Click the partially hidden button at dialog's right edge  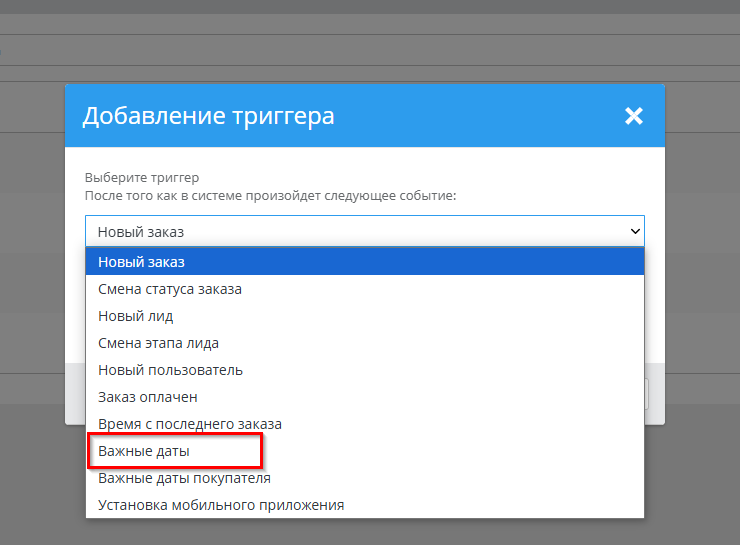[655, 393]
